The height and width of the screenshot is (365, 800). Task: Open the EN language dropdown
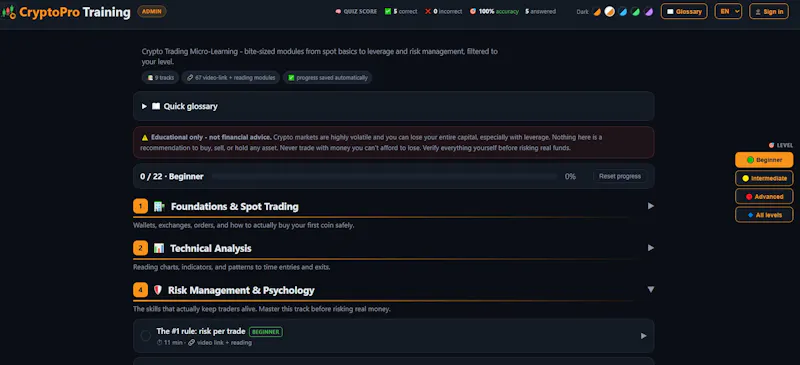tap(728, 11)
